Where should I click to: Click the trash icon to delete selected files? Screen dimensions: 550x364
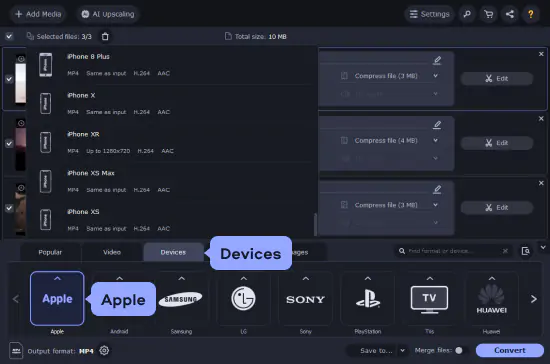pos(105,36)
